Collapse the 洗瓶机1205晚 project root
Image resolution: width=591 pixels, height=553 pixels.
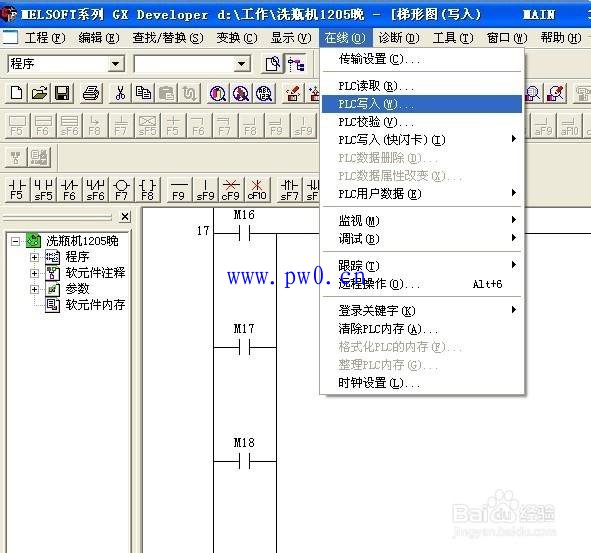click(x=15, y=241)
